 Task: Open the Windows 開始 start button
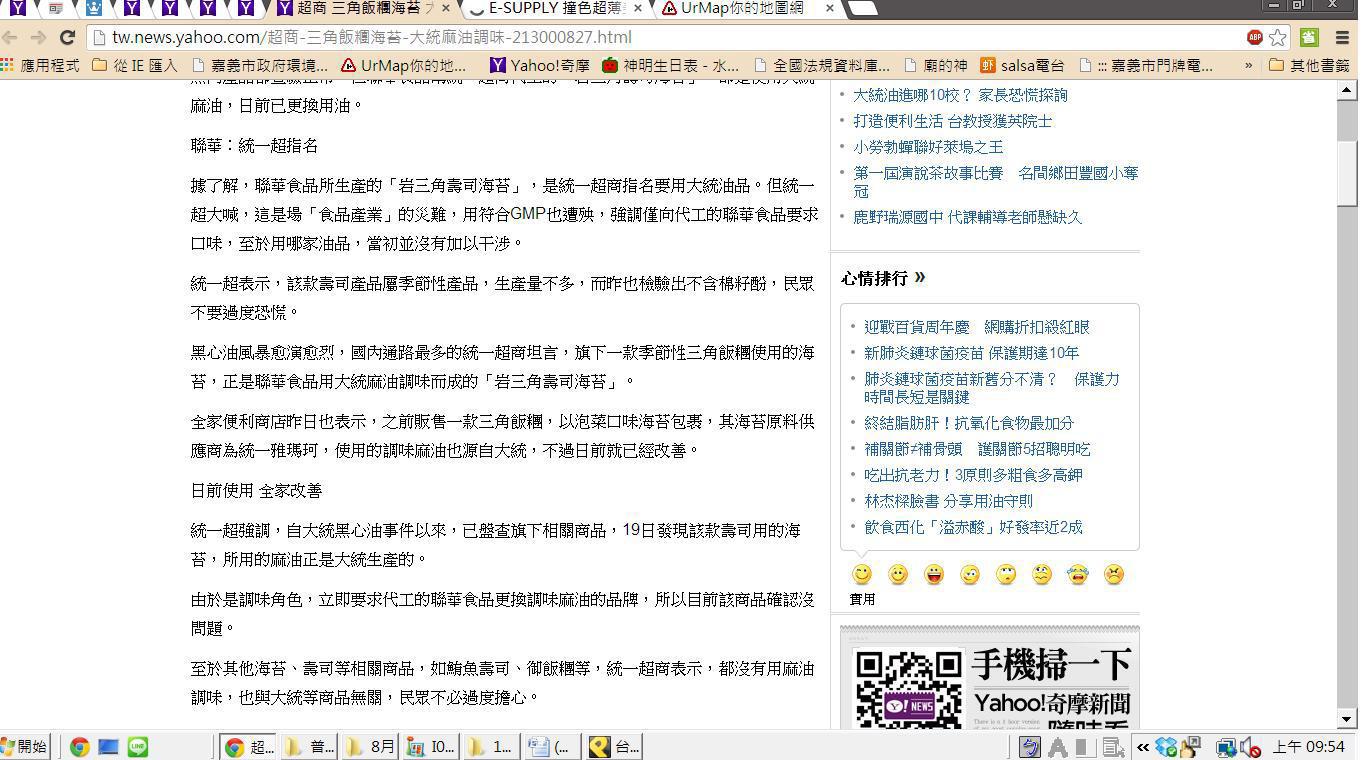(24, 747)
